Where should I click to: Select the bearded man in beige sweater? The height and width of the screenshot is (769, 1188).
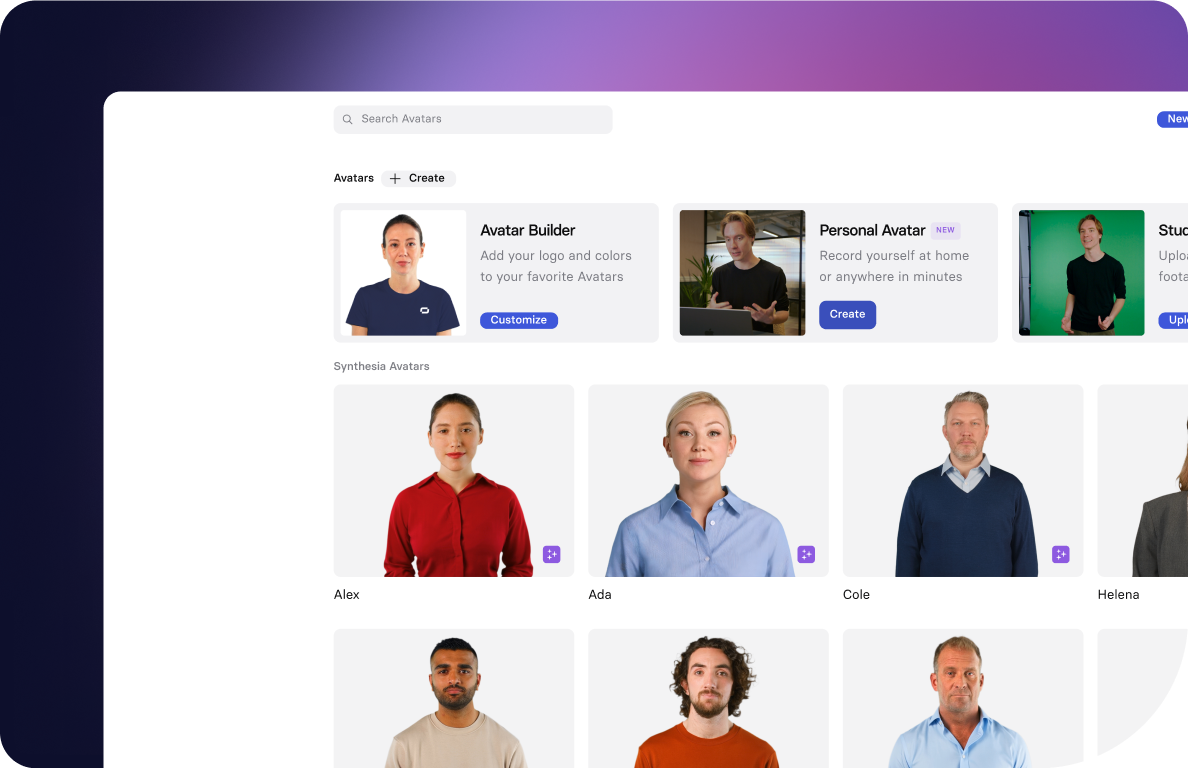pyautogui.click(x=454, y=699)
